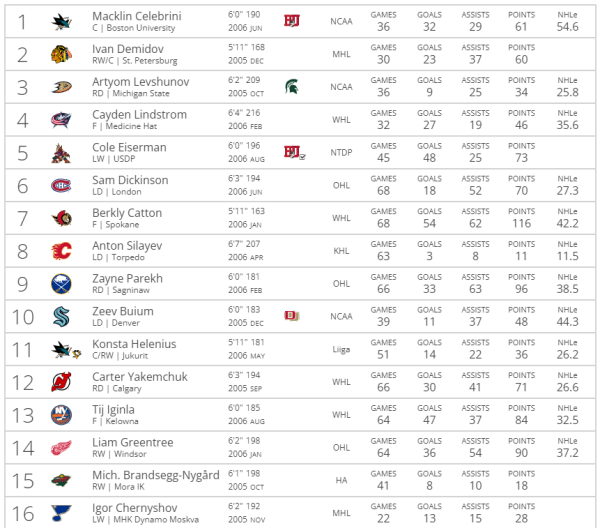
Task: Click the Buffalo Sabres logo at pick 9
Action: pyautogui.click(x=61, y=284)
